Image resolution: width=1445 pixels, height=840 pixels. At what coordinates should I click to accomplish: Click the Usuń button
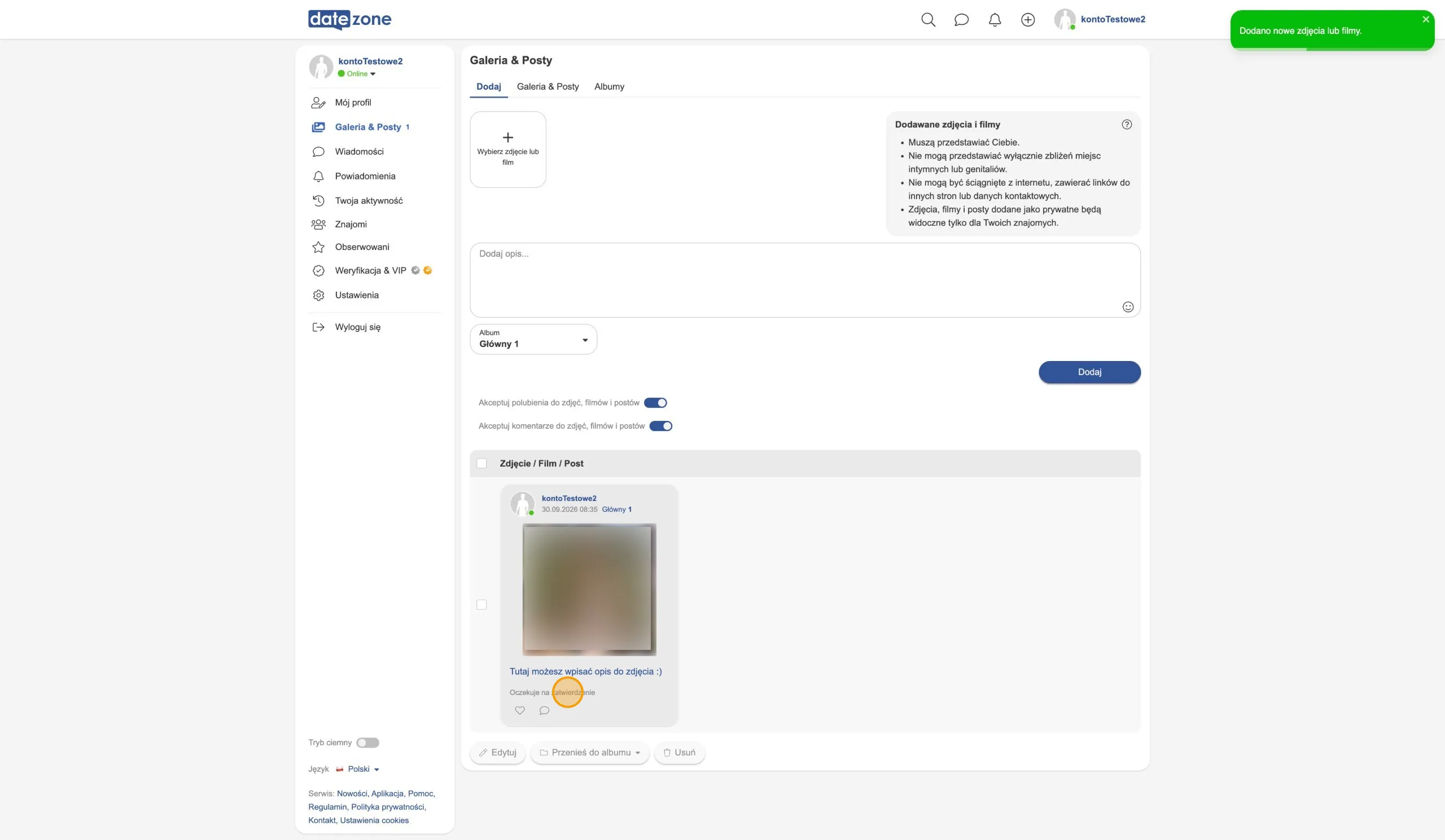pos(679,753)
